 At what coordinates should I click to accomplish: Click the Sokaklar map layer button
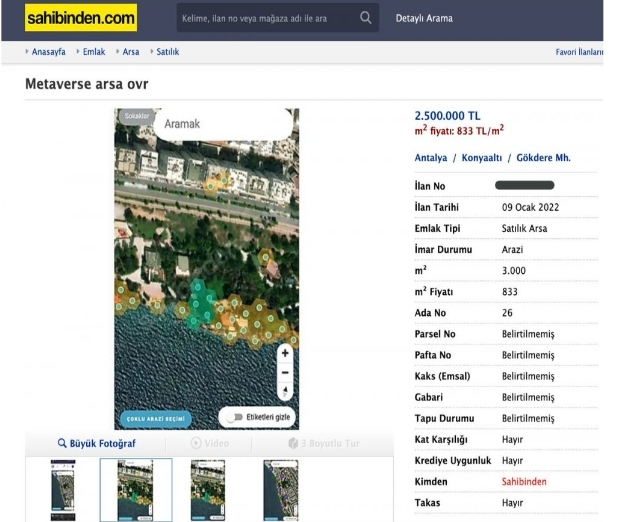pyautogui.click(x=134, y=116)
